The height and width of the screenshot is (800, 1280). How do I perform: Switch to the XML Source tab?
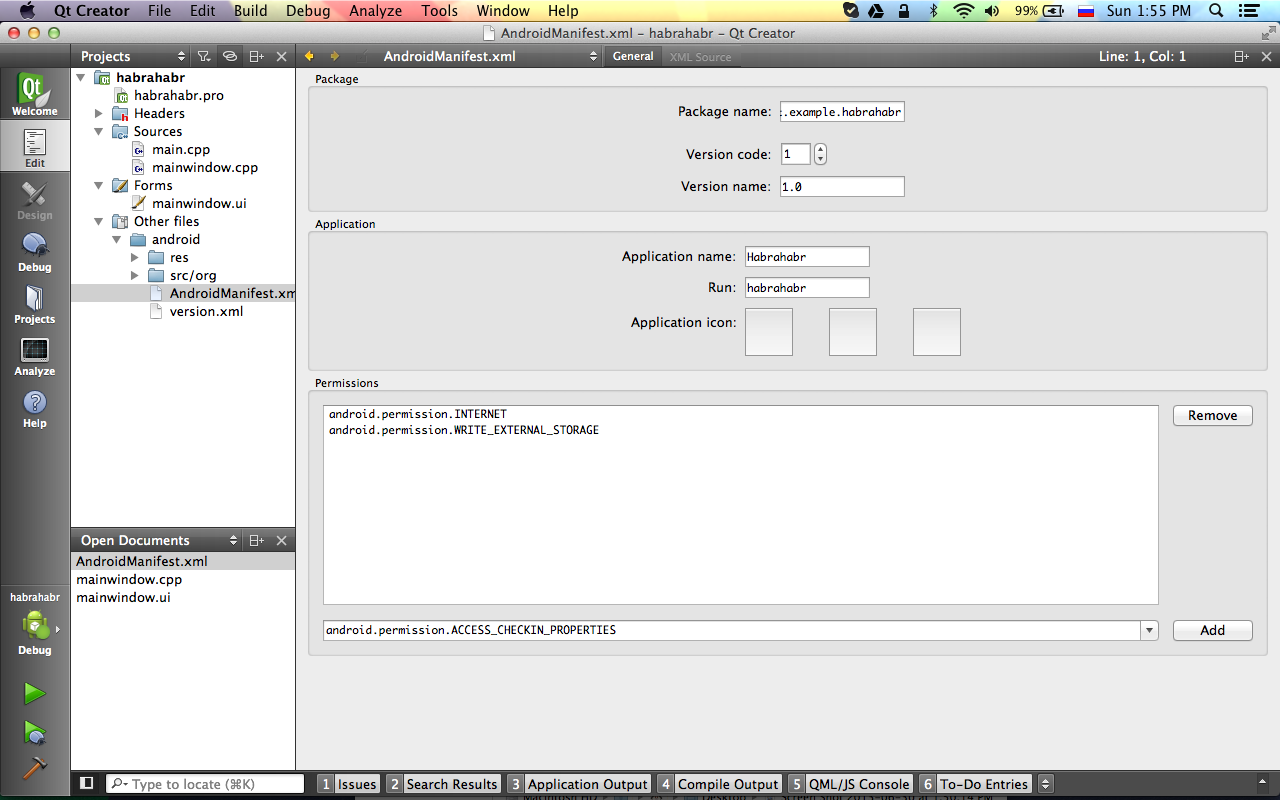pyautogui.click(x=700, y=57)
